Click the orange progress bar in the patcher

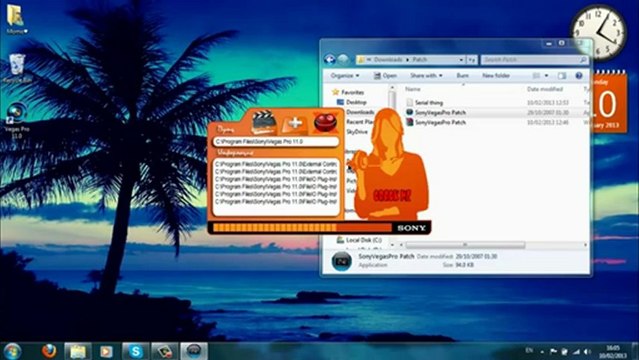[302, 228]
